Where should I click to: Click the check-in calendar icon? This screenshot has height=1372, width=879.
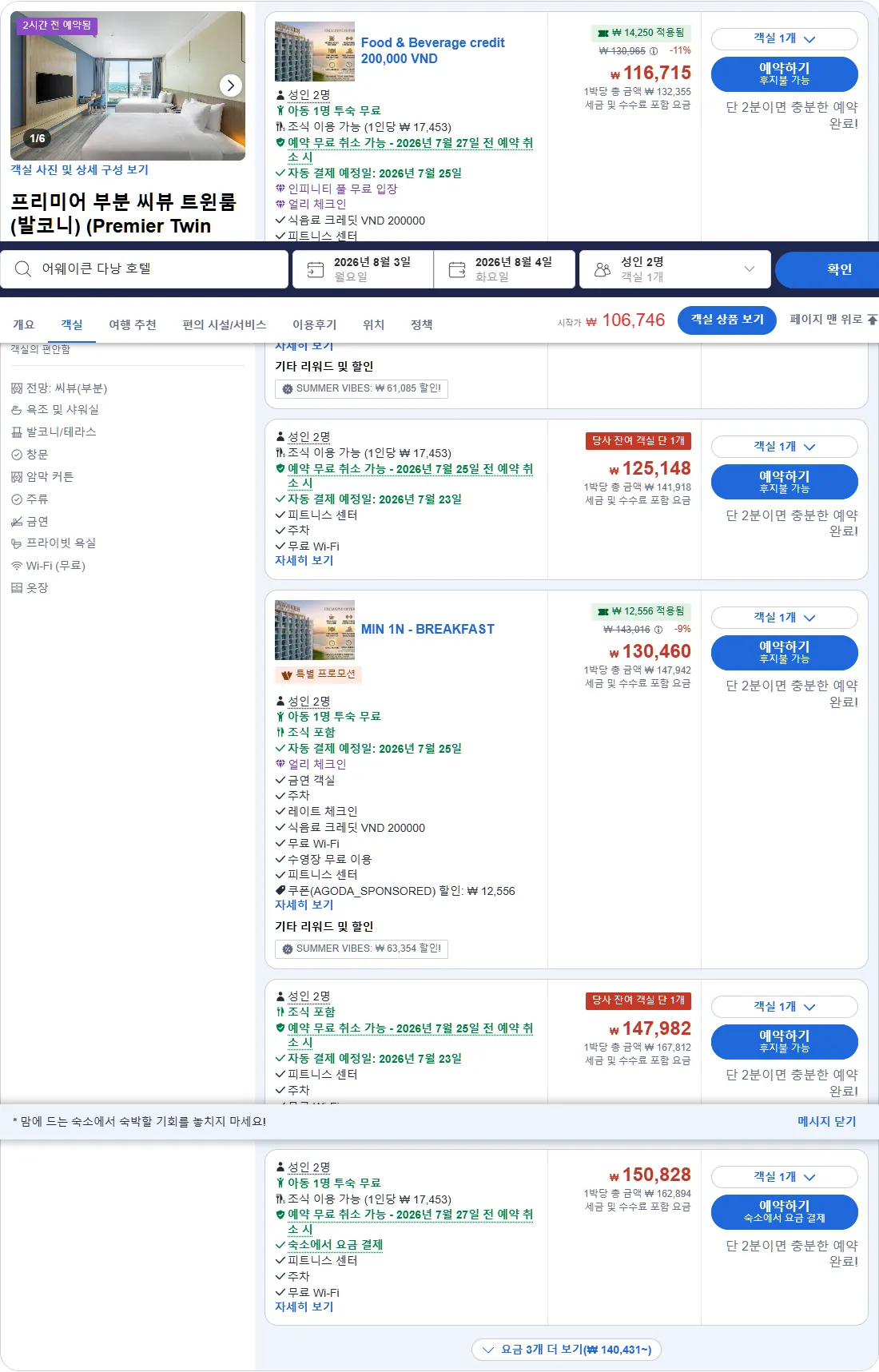(x=316, y=270)
